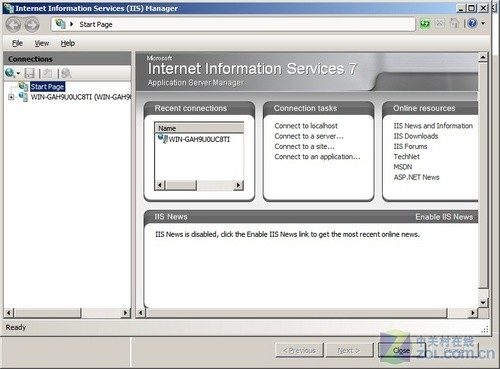Click the Connections panel left scroll arrow
The width and height of the screenshot is (500, 369).
(9, 313)
